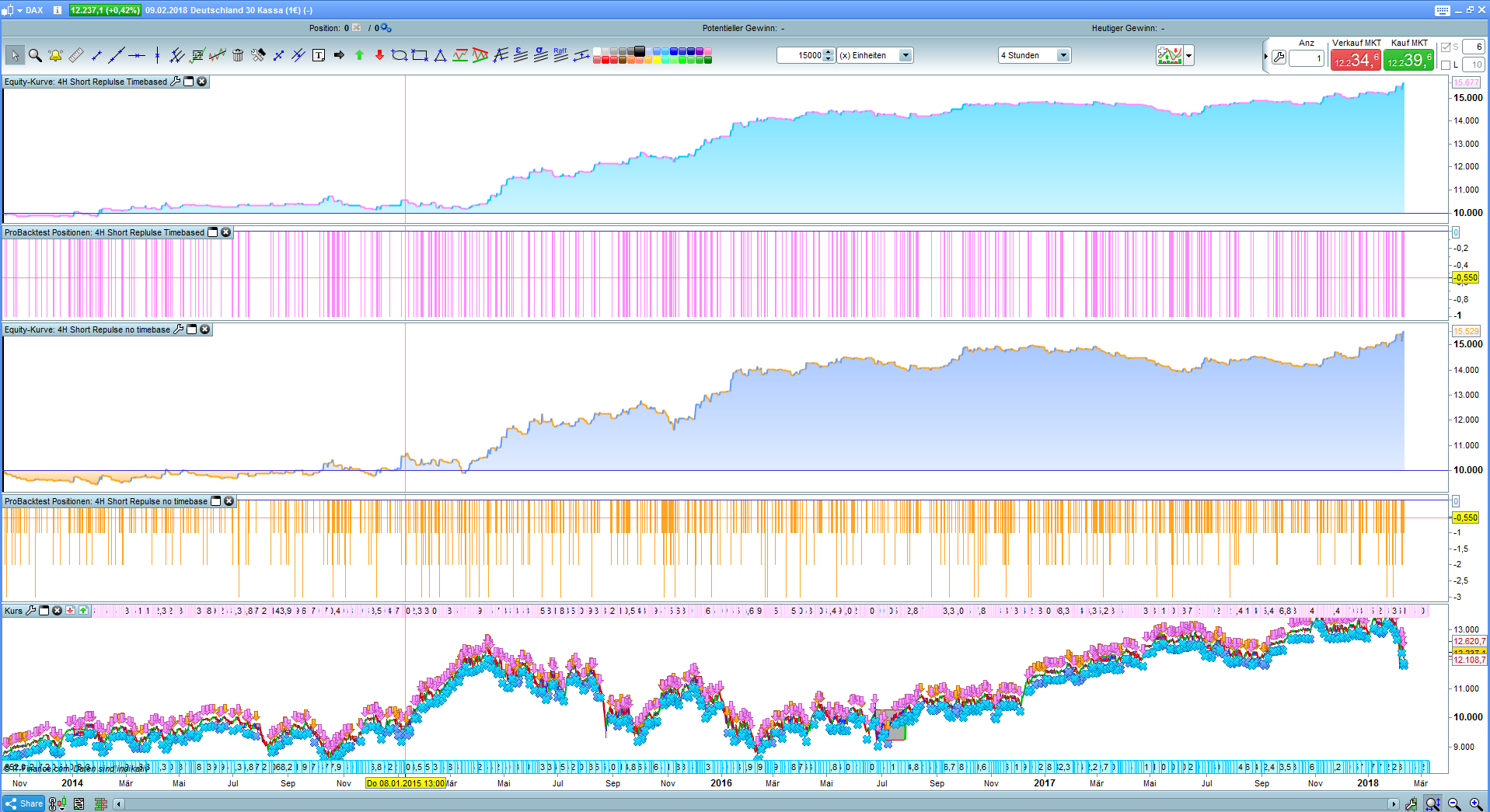Image resolution: width=1490 pixels, height=812 pixels.
Task: Open the 4 Stunden timeframe dropdown
Action: 1063,55
